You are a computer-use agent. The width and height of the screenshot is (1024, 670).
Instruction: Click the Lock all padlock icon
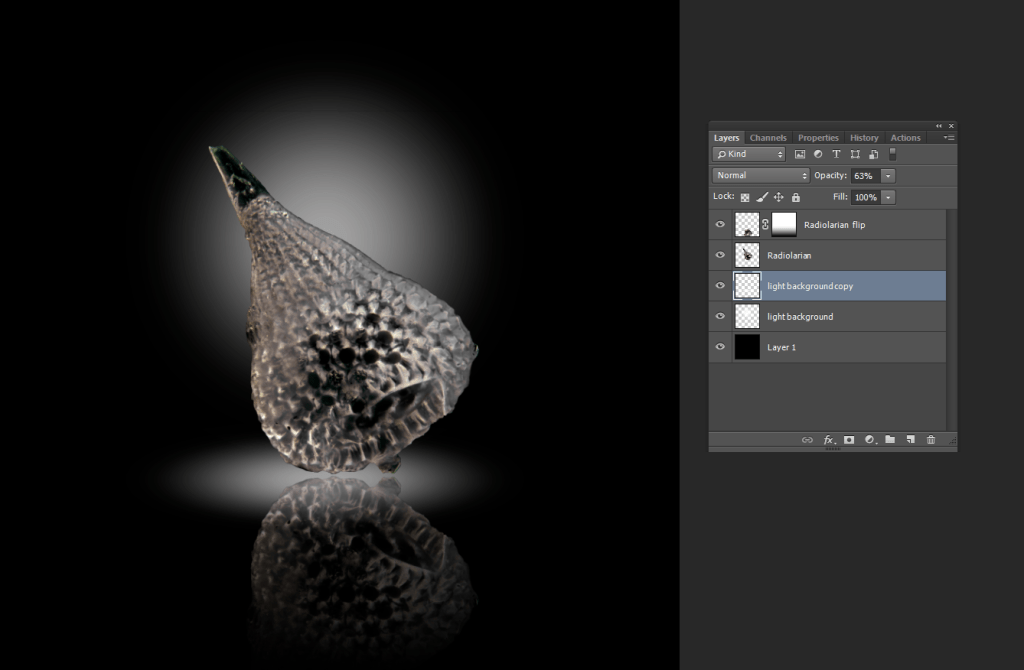coord(796,198)
